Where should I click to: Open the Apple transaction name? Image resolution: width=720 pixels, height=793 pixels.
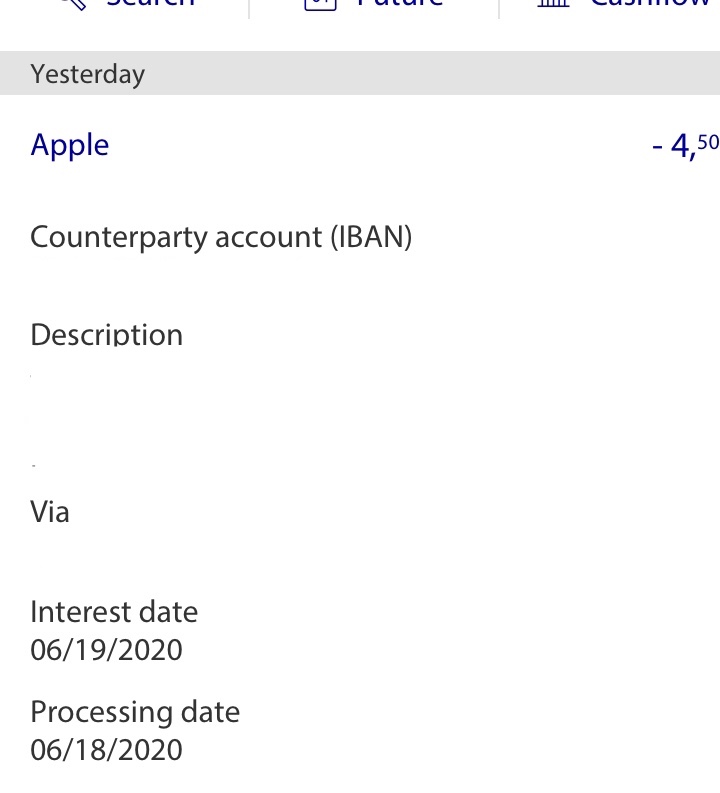70,145
